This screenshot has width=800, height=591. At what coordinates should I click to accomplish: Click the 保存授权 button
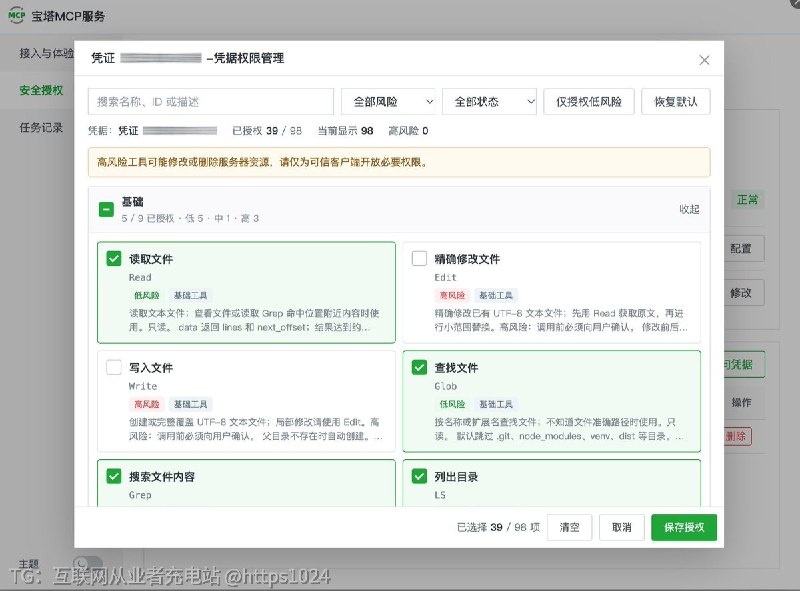pos(684,527)
